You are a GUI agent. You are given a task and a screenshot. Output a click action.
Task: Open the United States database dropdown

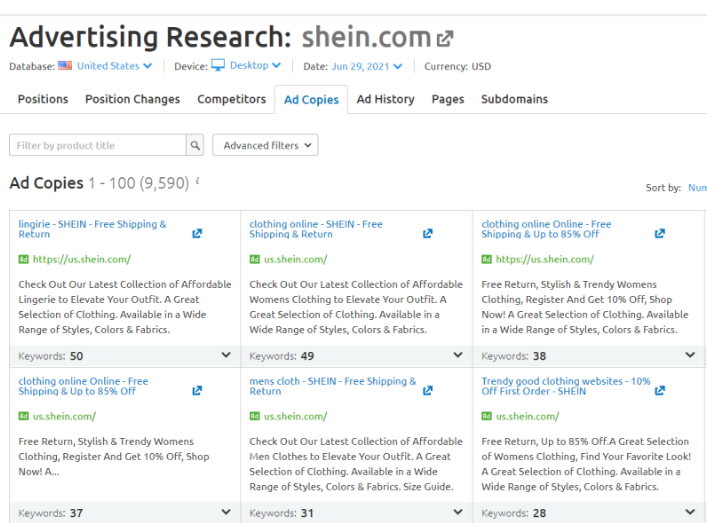pos(114,66)
